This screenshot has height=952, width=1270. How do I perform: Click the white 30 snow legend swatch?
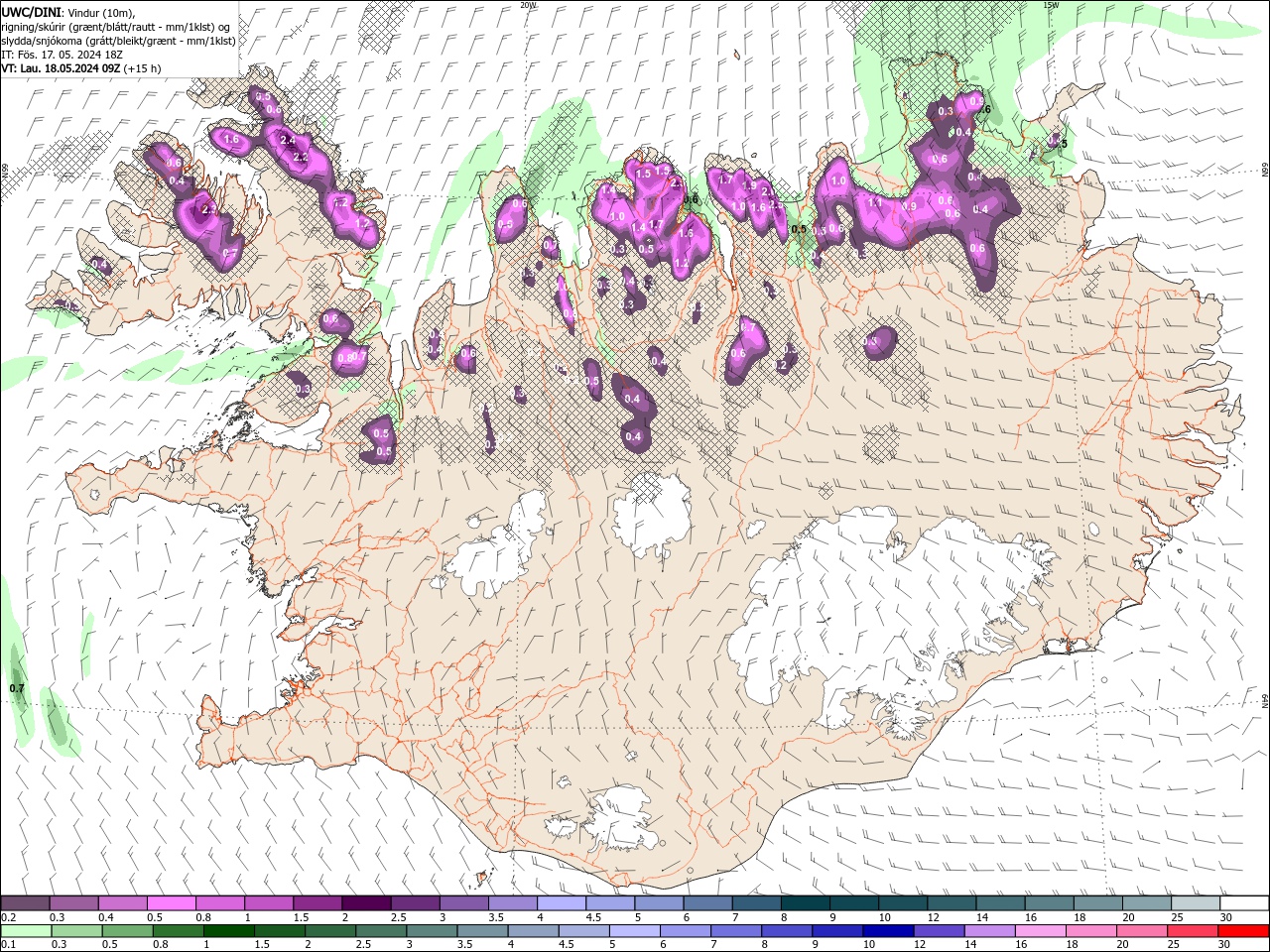click(x=1245, y=903)
